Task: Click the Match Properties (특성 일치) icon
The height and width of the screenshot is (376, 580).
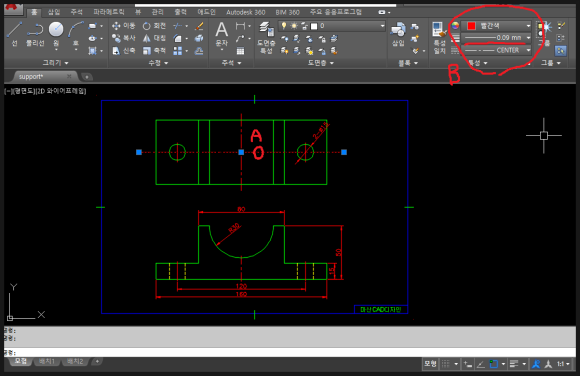Action: click(x=439, y=38)
